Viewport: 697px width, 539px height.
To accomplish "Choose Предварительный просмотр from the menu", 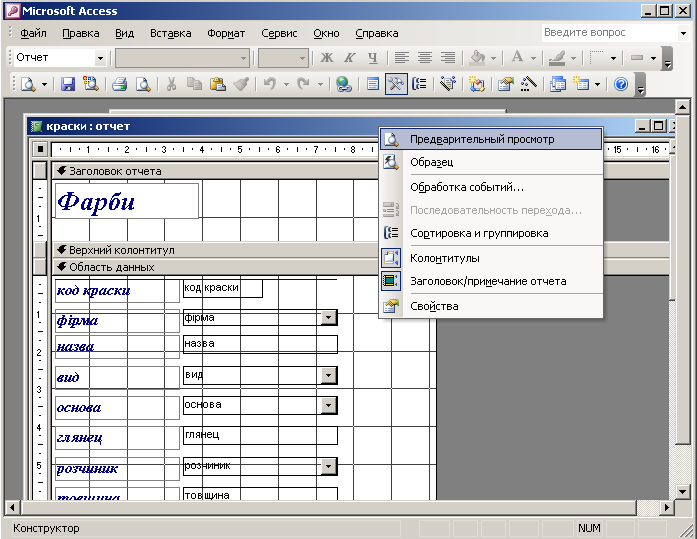I will click(x=491, y=139).
